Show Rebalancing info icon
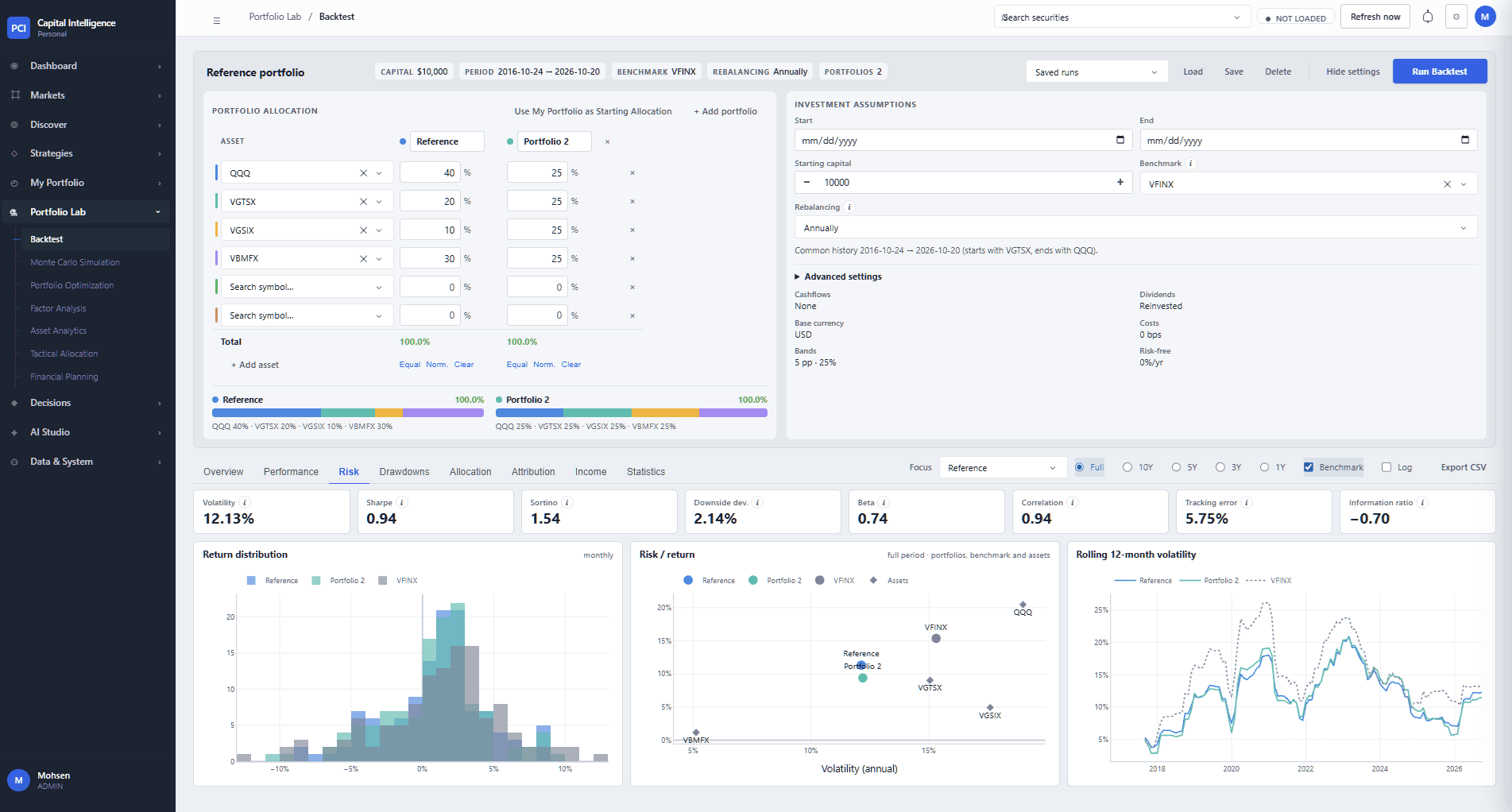 pos(849,207)
